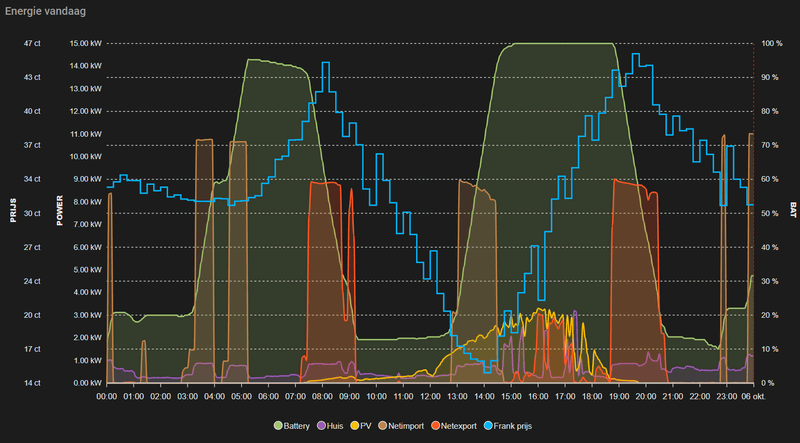800x443 pixels.
Task: Click the 00:00 time axis label
Action: [107, 397]
